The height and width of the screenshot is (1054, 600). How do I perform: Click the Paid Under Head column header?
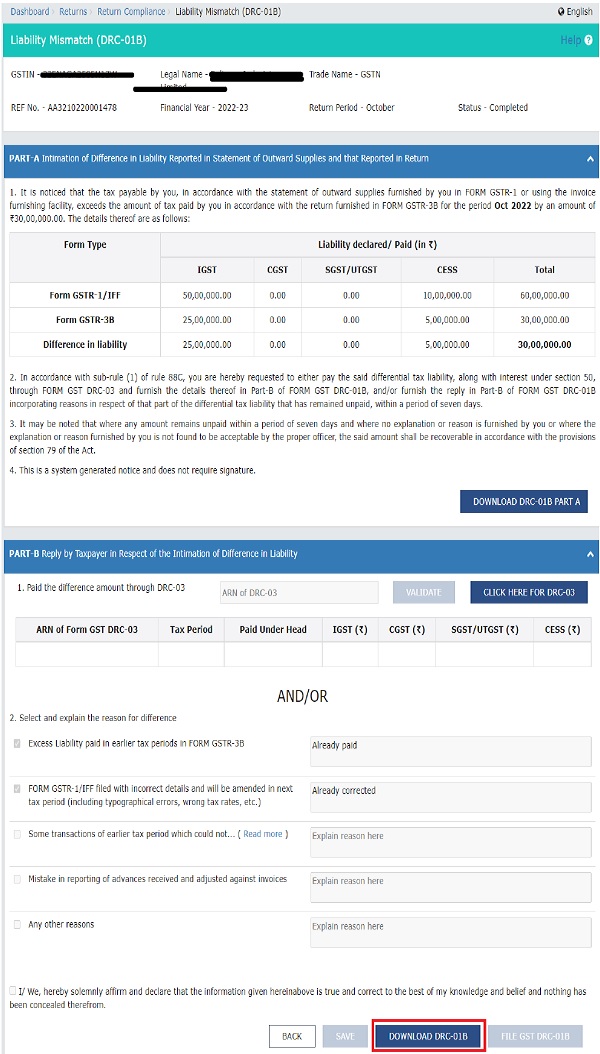click(273, 630)
